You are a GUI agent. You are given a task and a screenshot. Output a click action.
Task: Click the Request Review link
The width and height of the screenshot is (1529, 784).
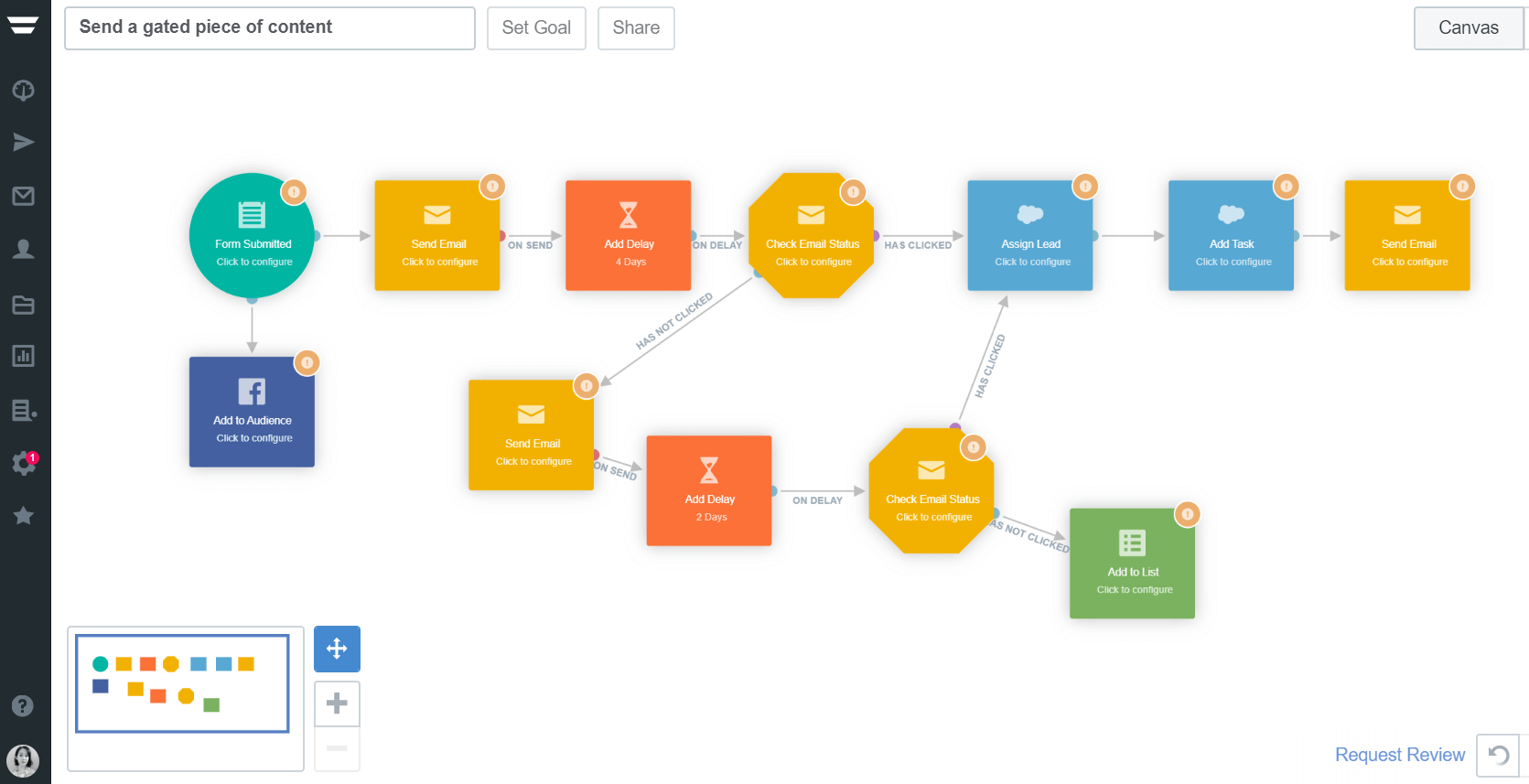click(x=1399, y=755)
